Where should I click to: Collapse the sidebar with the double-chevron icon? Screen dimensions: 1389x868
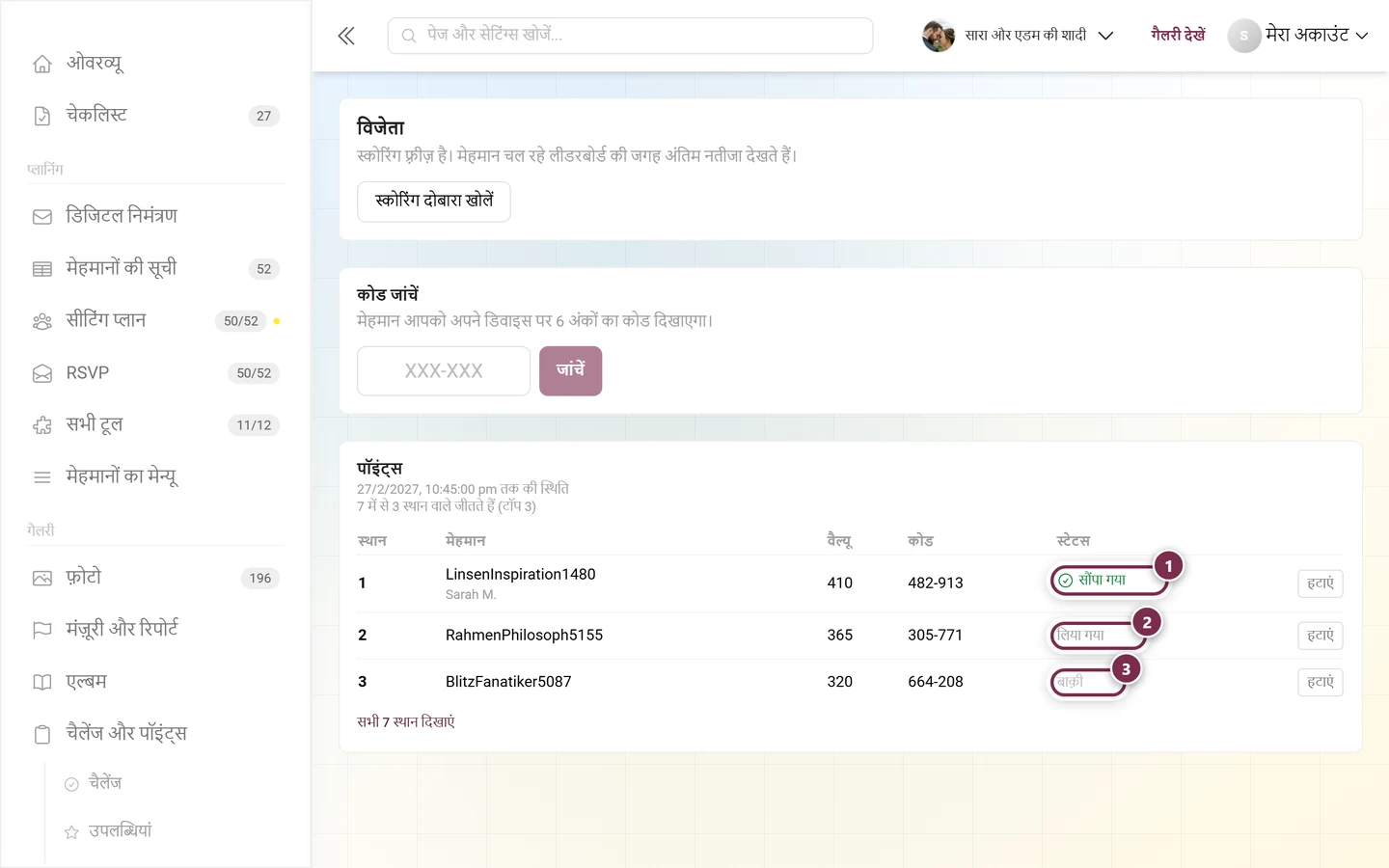(x=346, y=36)
